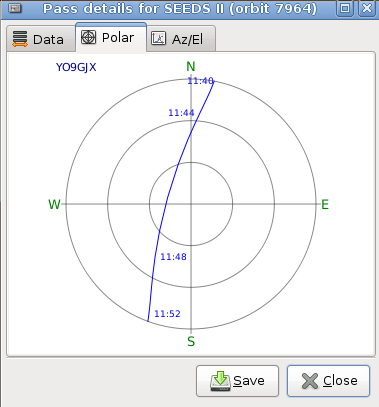Click the W compass label
Viewport: 379px width, 407px height.
point(55,204)
